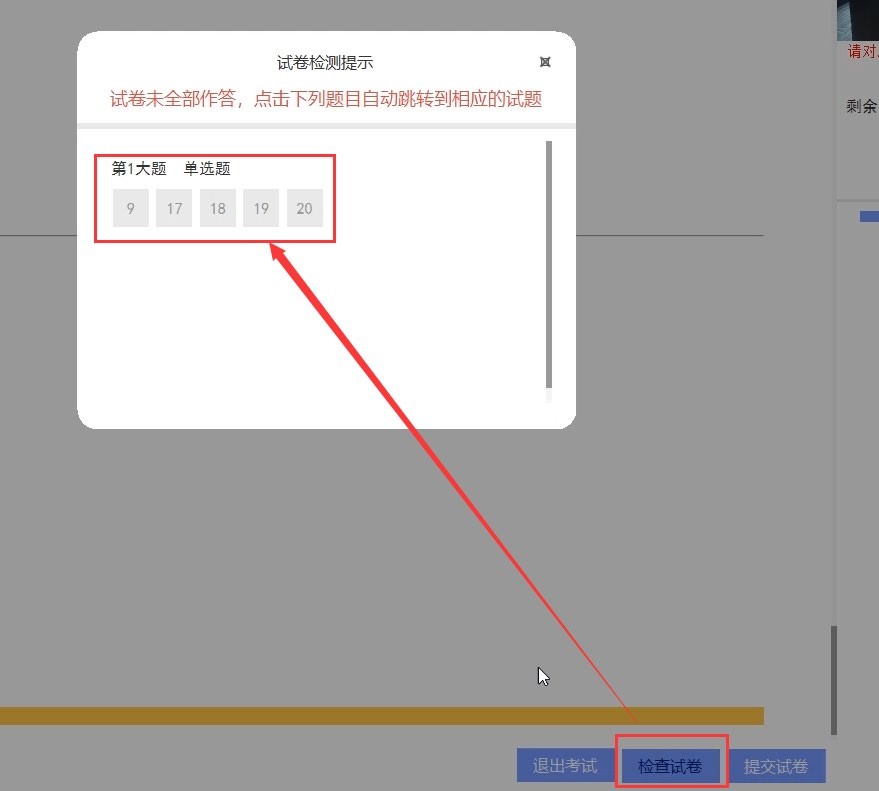Select question number 18 box
This screenshot has width=879, height=791.
click(218, 209)
